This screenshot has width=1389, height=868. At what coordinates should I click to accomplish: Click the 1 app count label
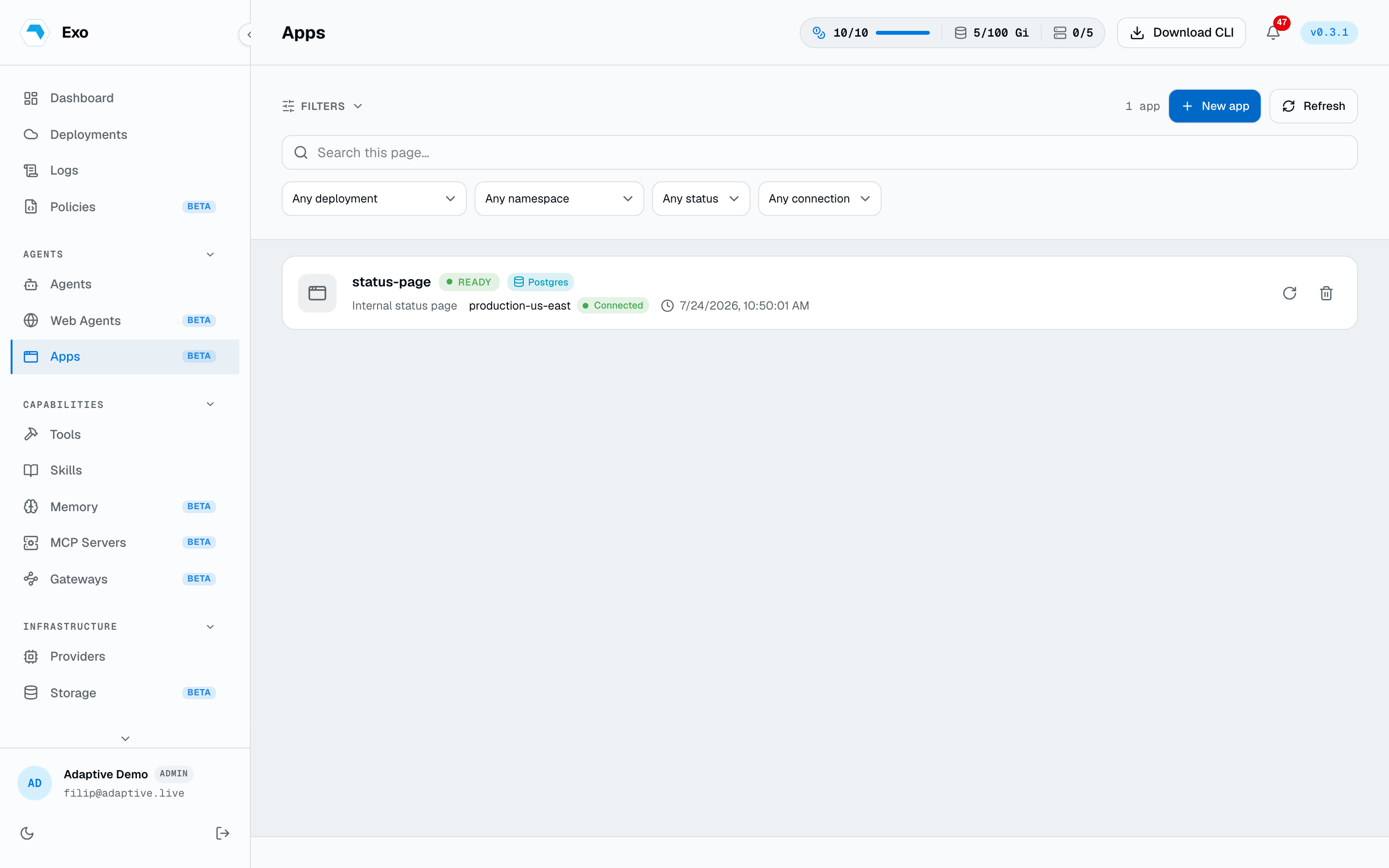1142,106
